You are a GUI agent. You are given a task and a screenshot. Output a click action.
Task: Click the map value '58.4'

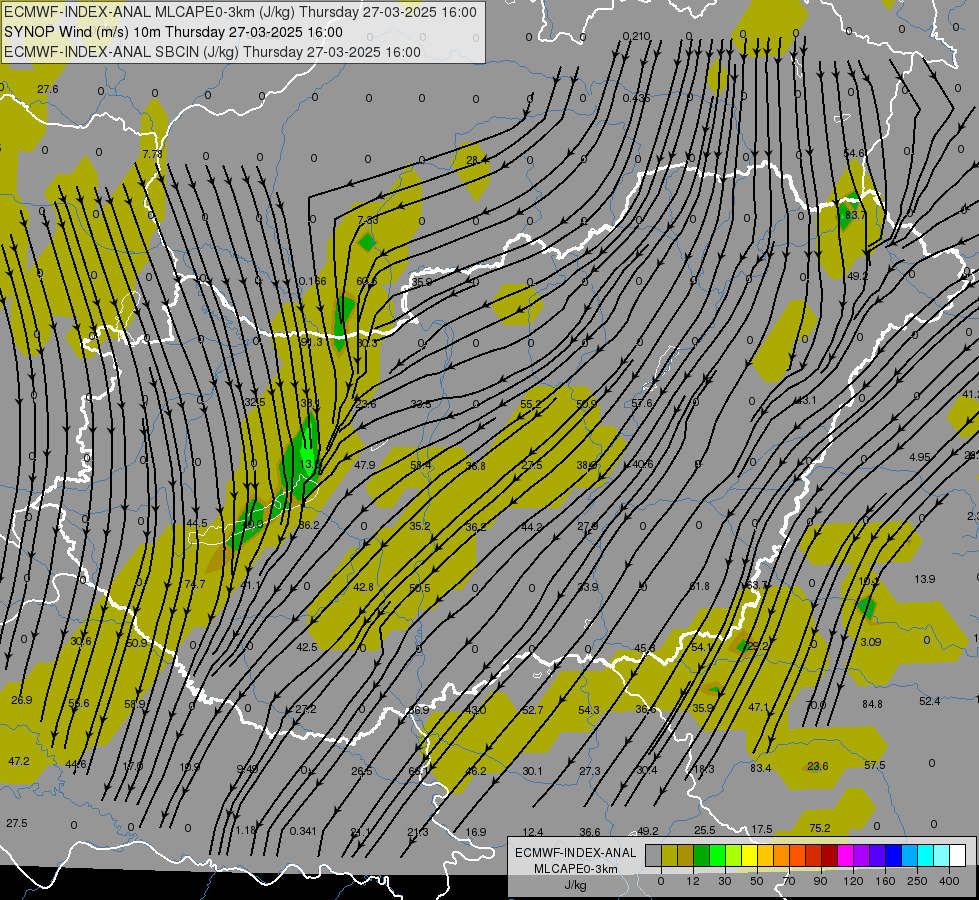pyautogui.click(x=421, y=465)
